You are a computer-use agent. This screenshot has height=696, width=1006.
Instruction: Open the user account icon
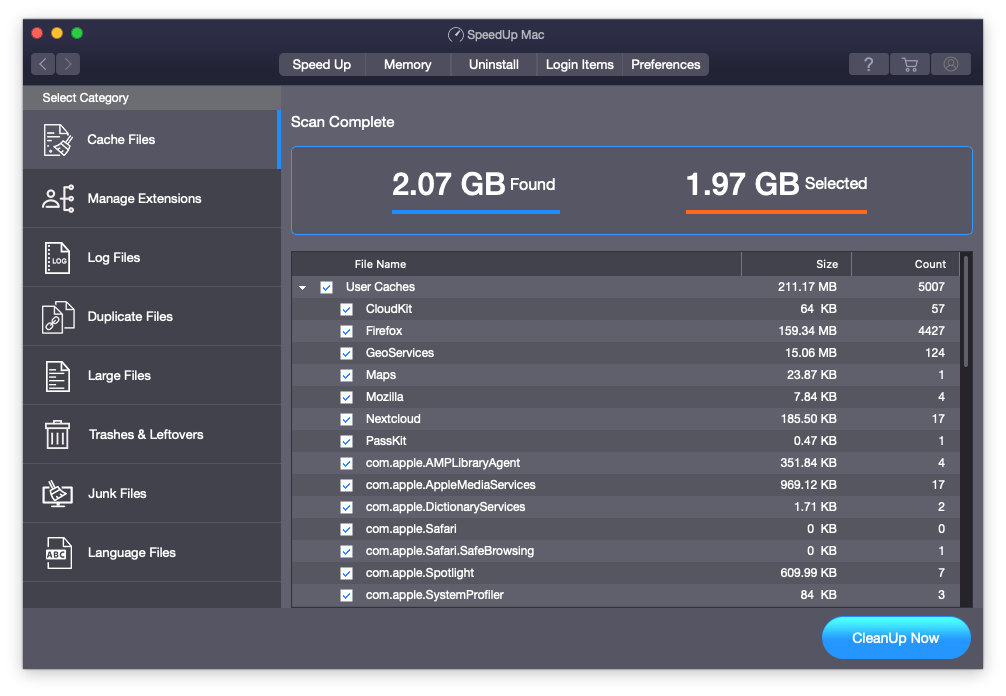click(951, 64)
